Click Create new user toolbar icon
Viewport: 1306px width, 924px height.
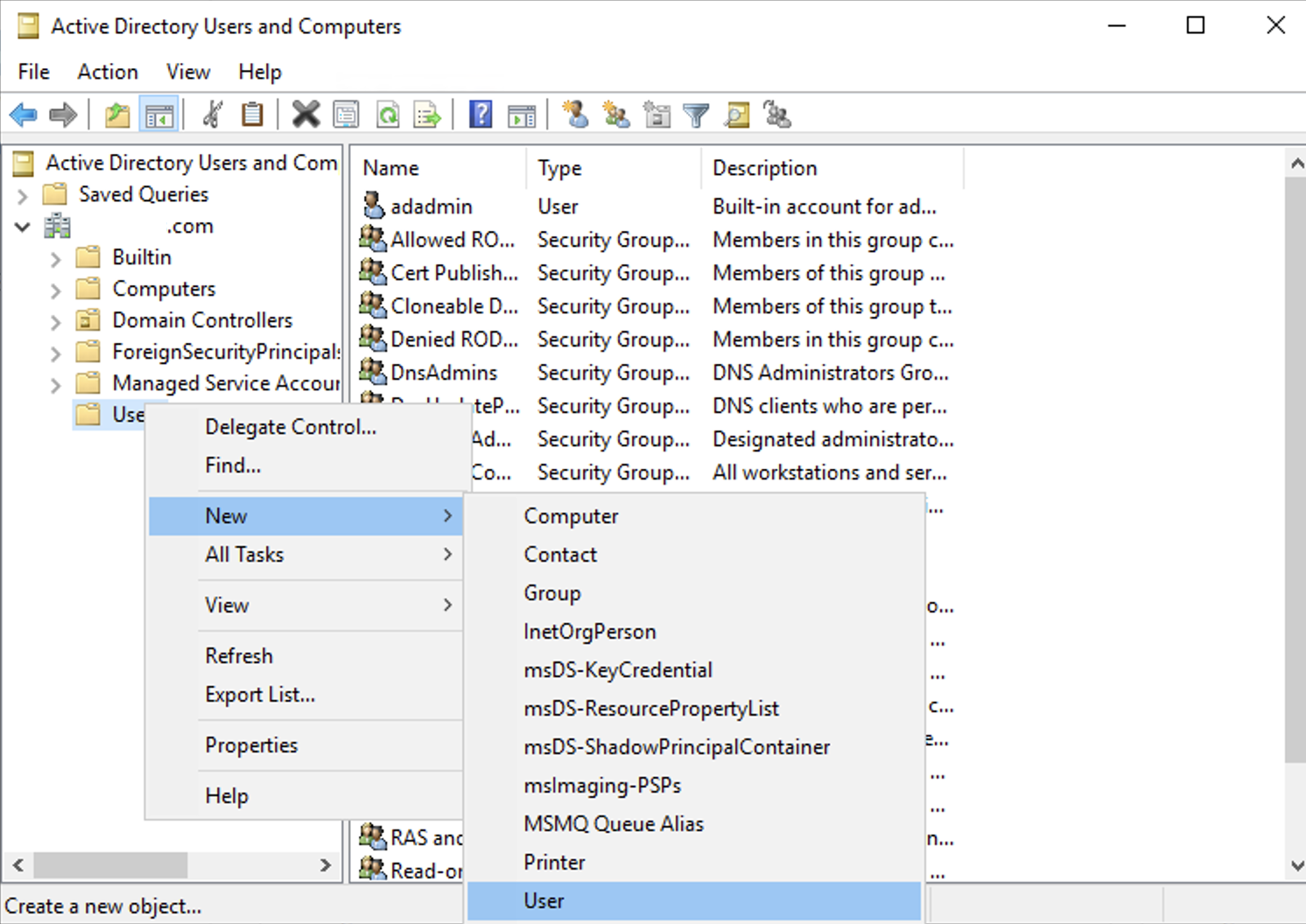pos(574,115)
